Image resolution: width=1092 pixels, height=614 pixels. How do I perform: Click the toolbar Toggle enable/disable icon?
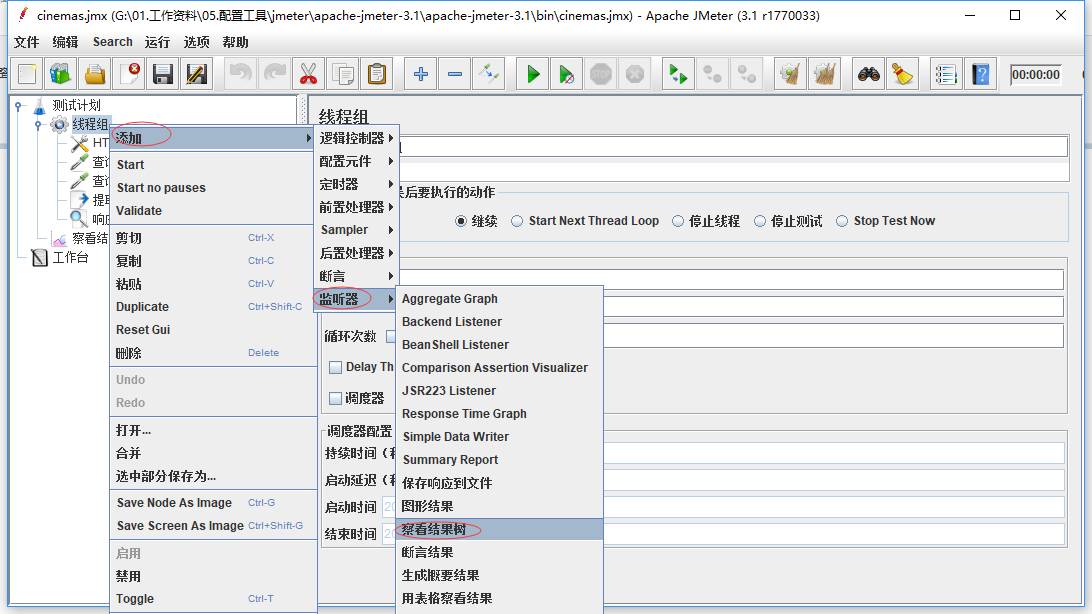[x=489, y=74]
